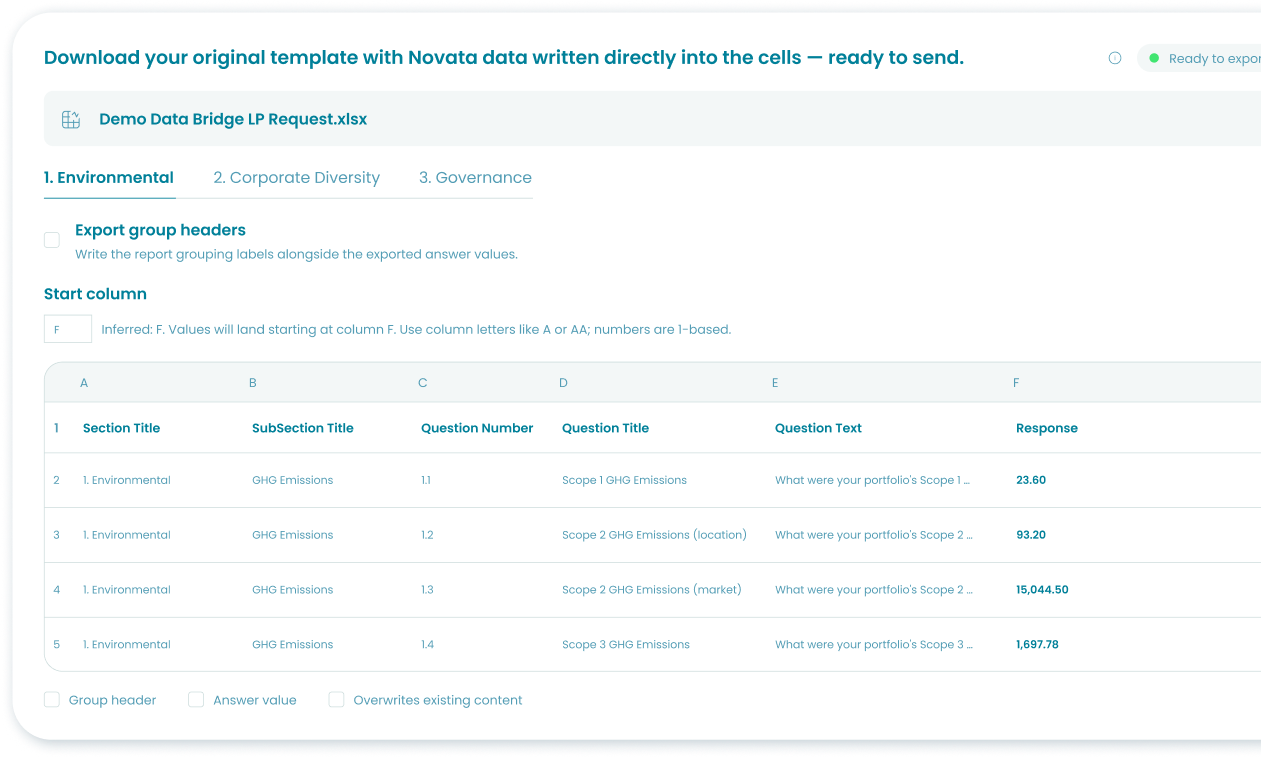Switch to the 1. Environmental tab

click(x=109, y=178)
